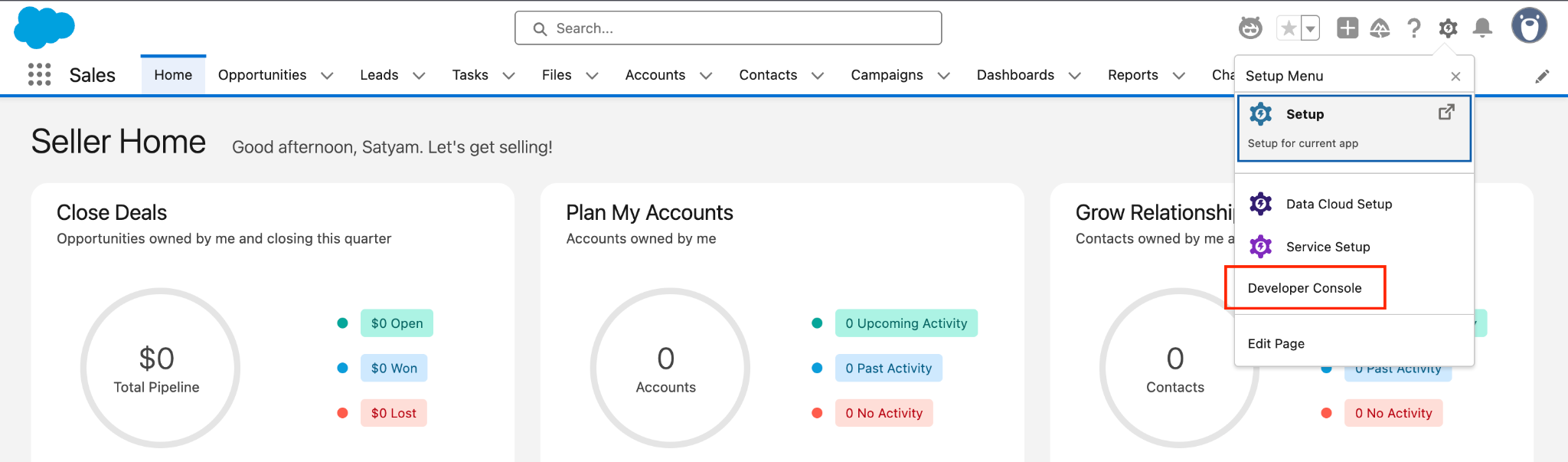Click 0 Upcoming Activity in Plan My Accounts

click(906, 323)
